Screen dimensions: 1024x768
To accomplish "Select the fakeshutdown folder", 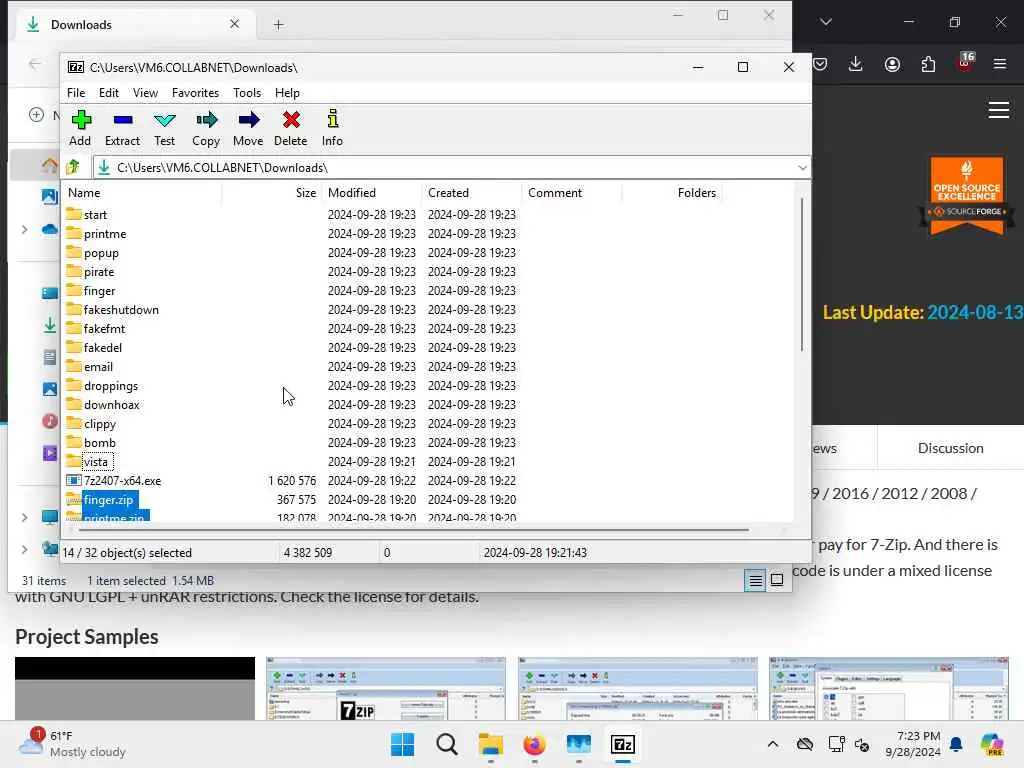I will 121,310.
